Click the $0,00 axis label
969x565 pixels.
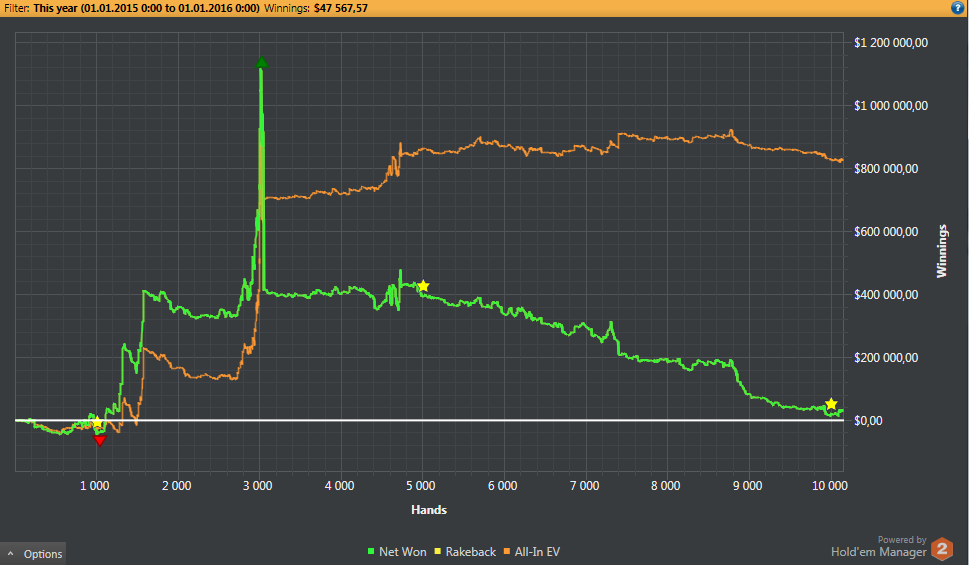[868, 421]
